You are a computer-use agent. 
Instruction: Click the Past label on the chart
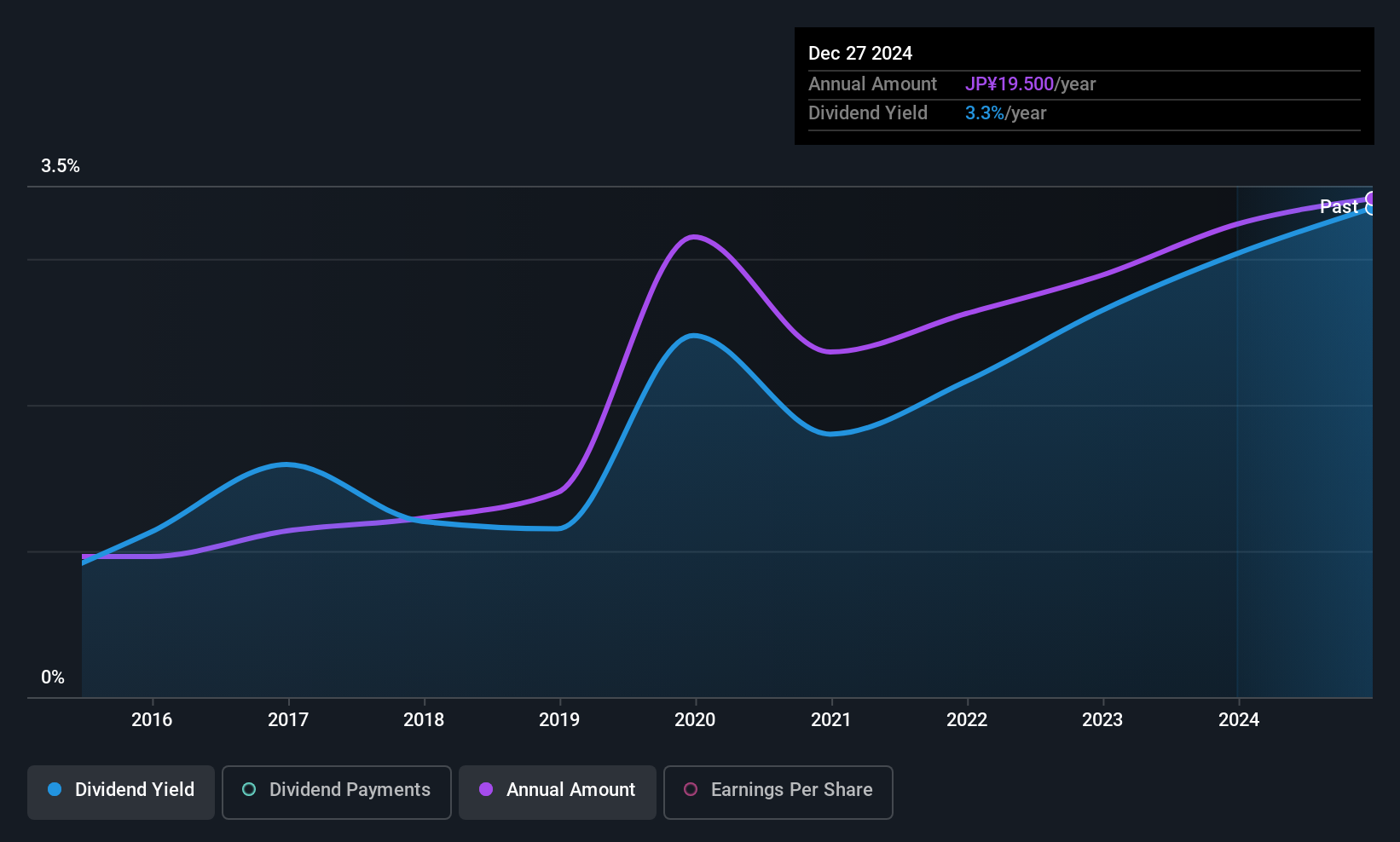pyautogui.click(x=1339, y=206)
